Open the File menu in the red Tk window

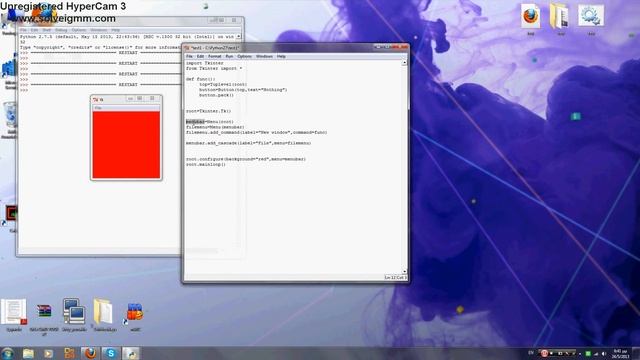pos(98,108)
